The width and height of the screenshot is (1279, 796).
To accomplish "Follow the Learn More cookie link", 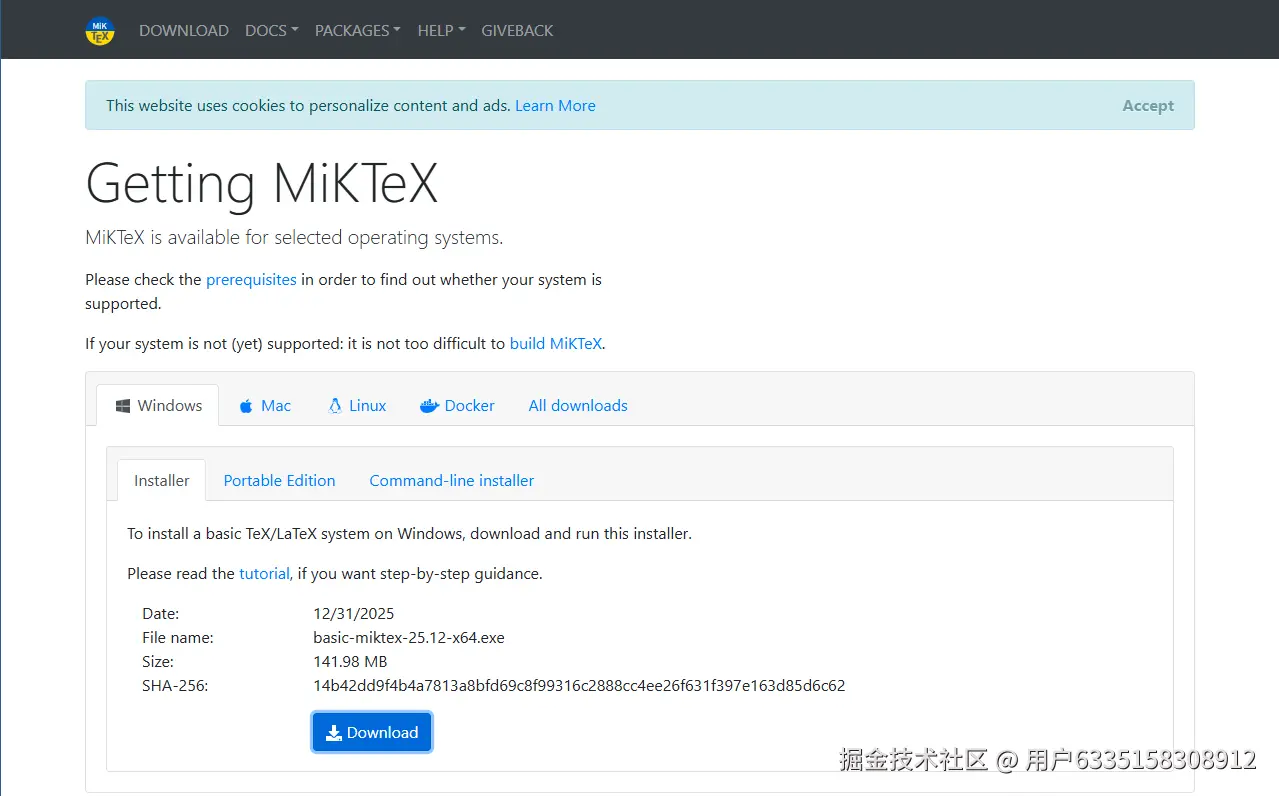I will tap(555, 105).
